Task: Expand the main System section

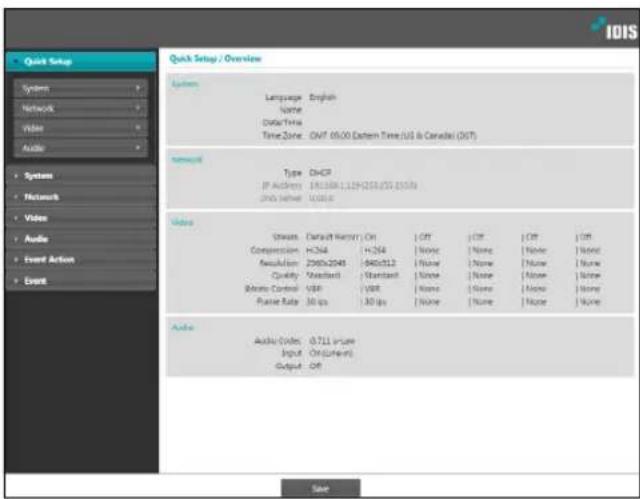Action: (x=81, y=176)
